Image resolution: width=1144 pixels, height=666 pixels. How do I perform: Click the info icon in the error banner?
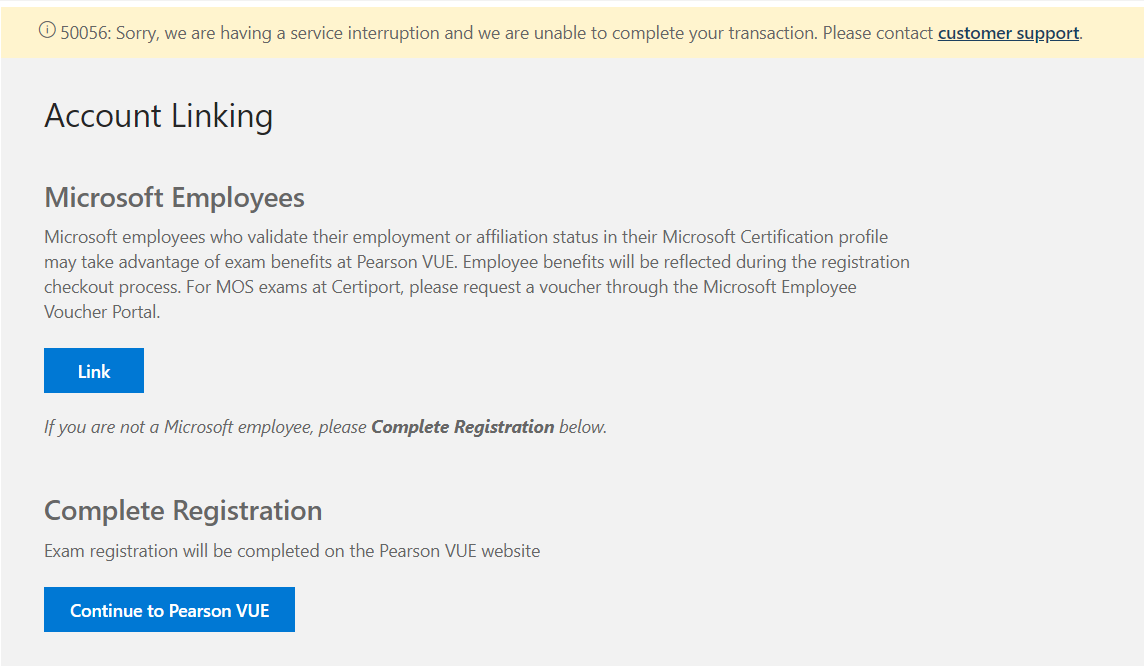[47, 30]
